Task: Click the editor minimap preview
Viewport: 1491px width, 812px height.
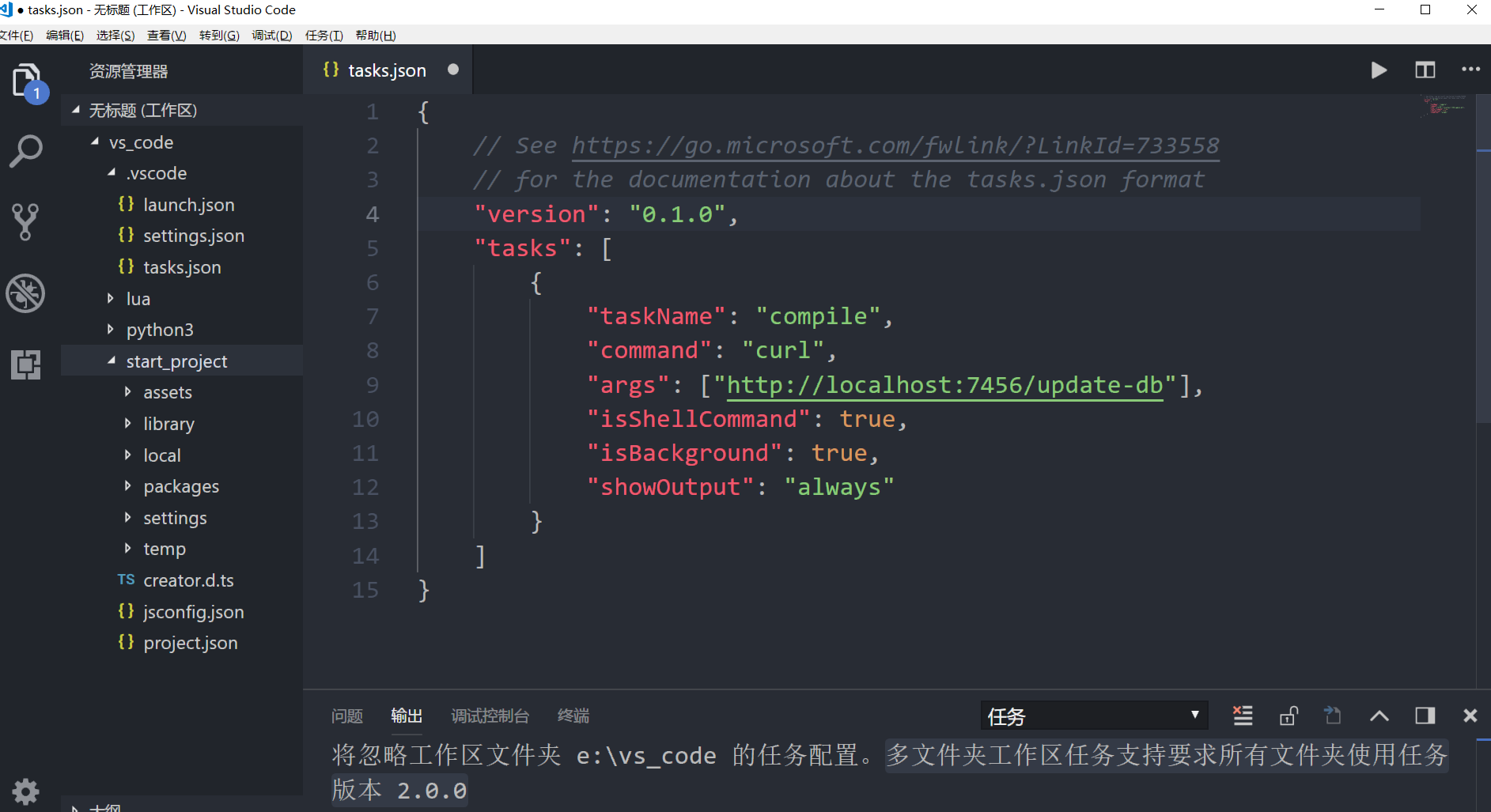Action: point(1444,106)
